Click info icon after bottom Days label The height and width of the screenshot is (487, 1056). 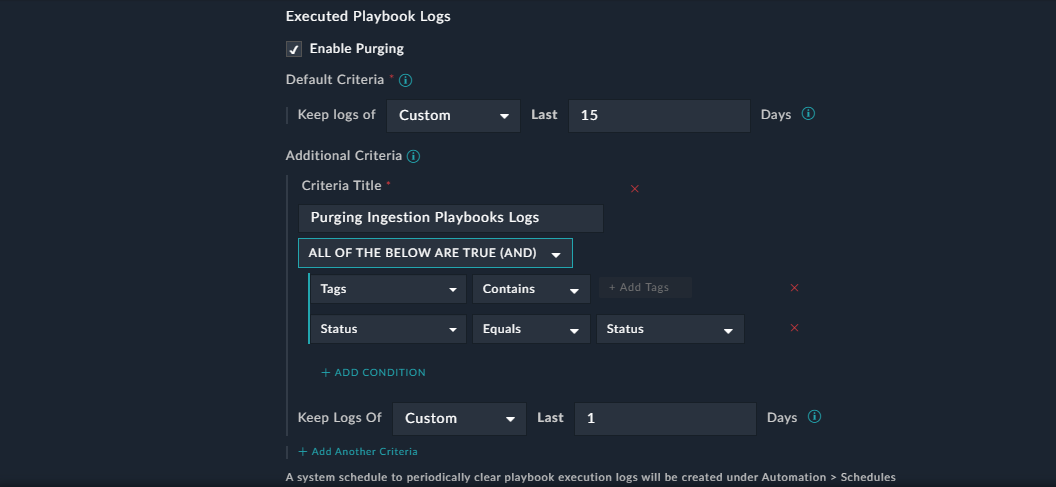(x=815, y=417)
